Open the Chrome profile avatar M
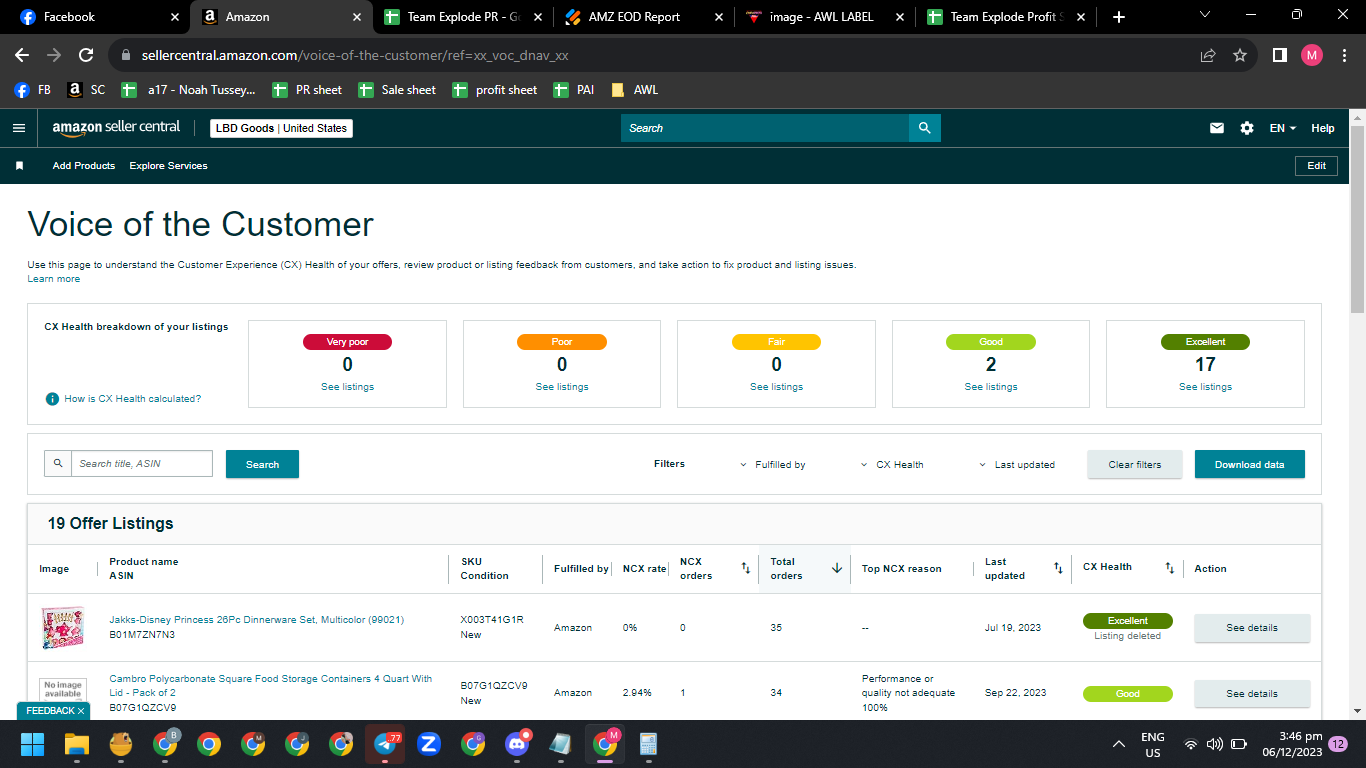This screenshot has width=1366, height=768. coord(1311,55)
